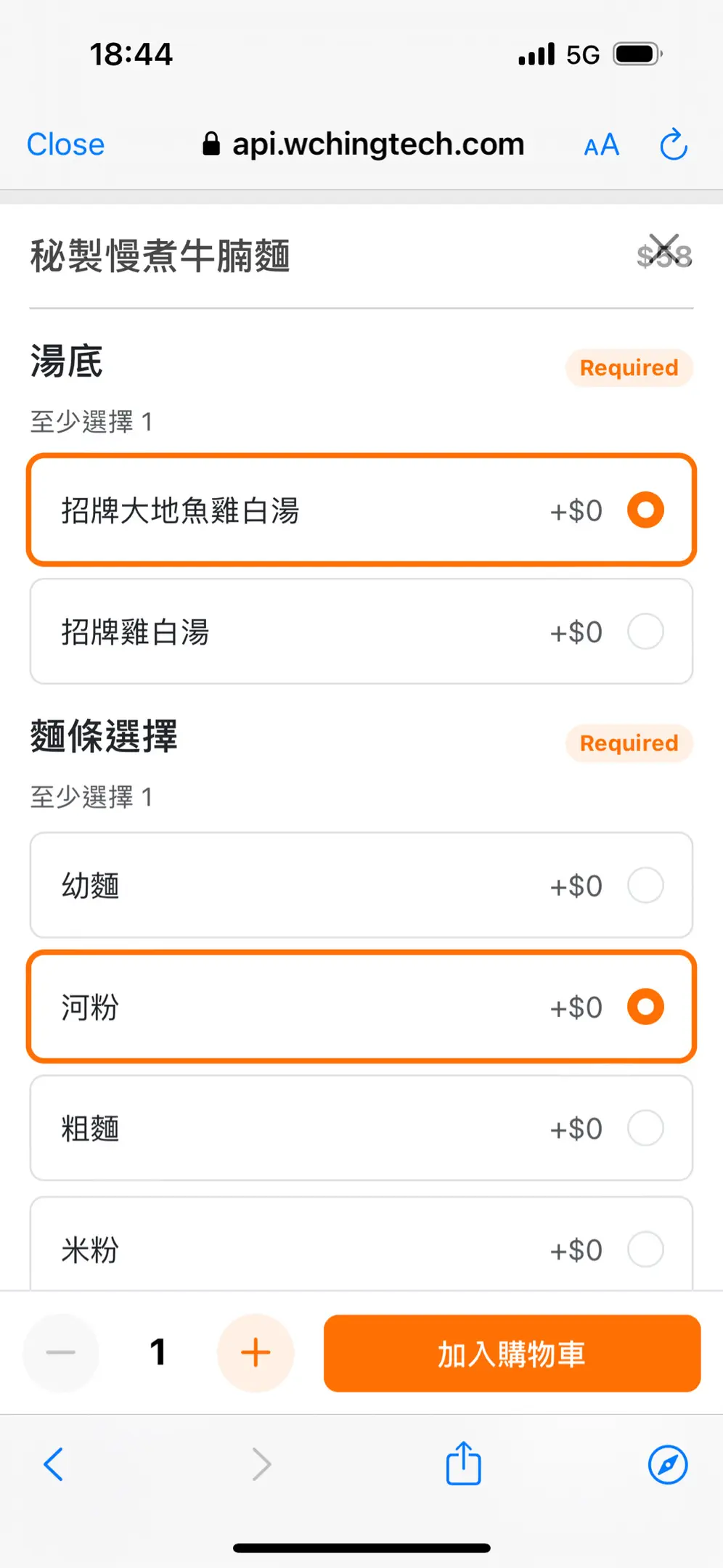
Task: Select 河粉 noodle option
Action: click(361, 1007)
